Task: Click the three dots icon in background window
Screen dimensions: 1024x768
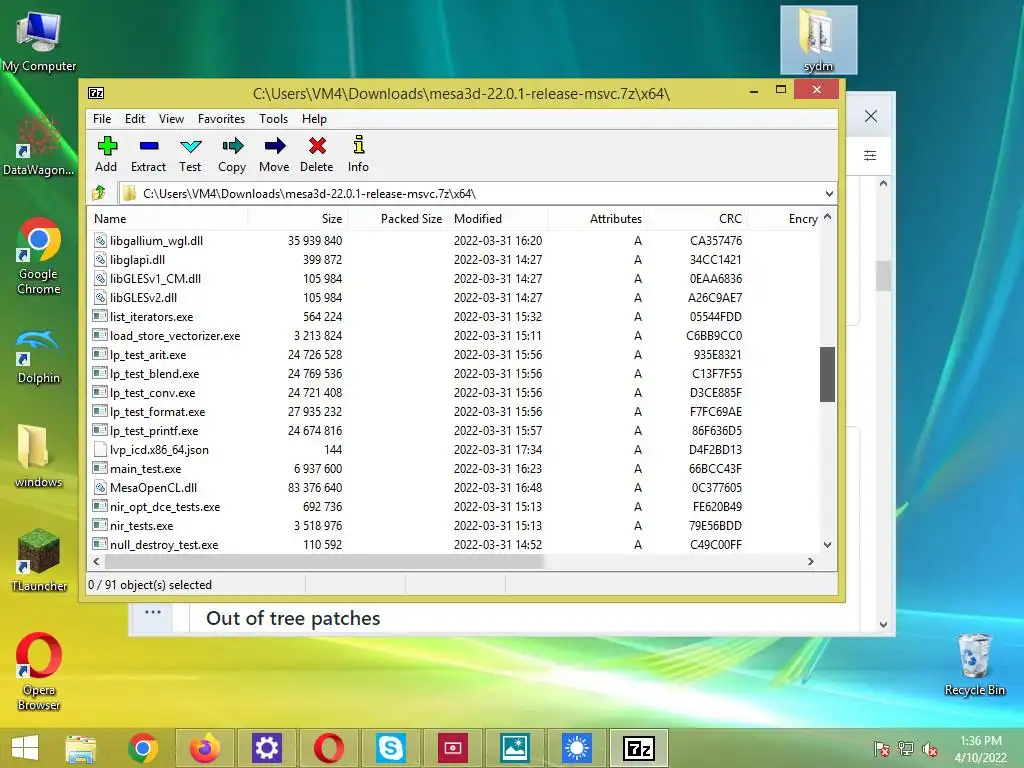Action: [153, 612]
